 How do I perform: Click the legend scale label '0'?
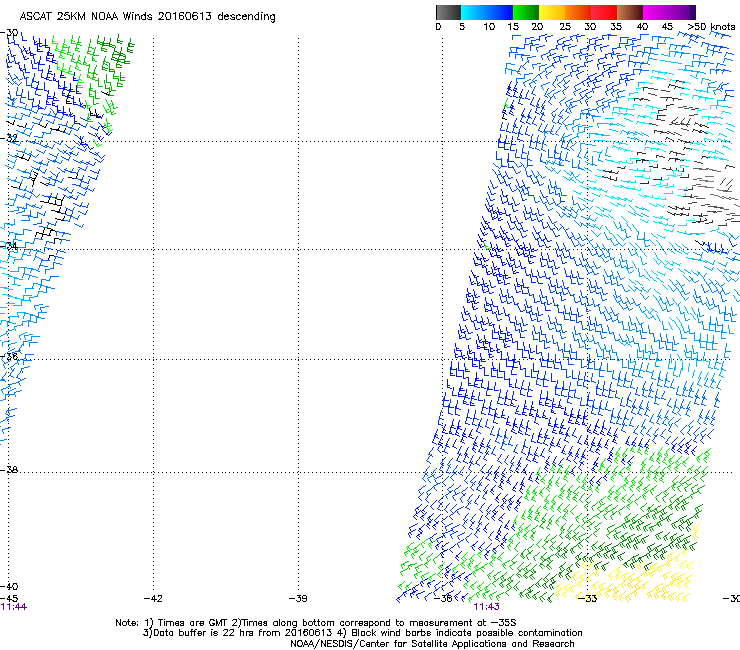click(438, 27)
